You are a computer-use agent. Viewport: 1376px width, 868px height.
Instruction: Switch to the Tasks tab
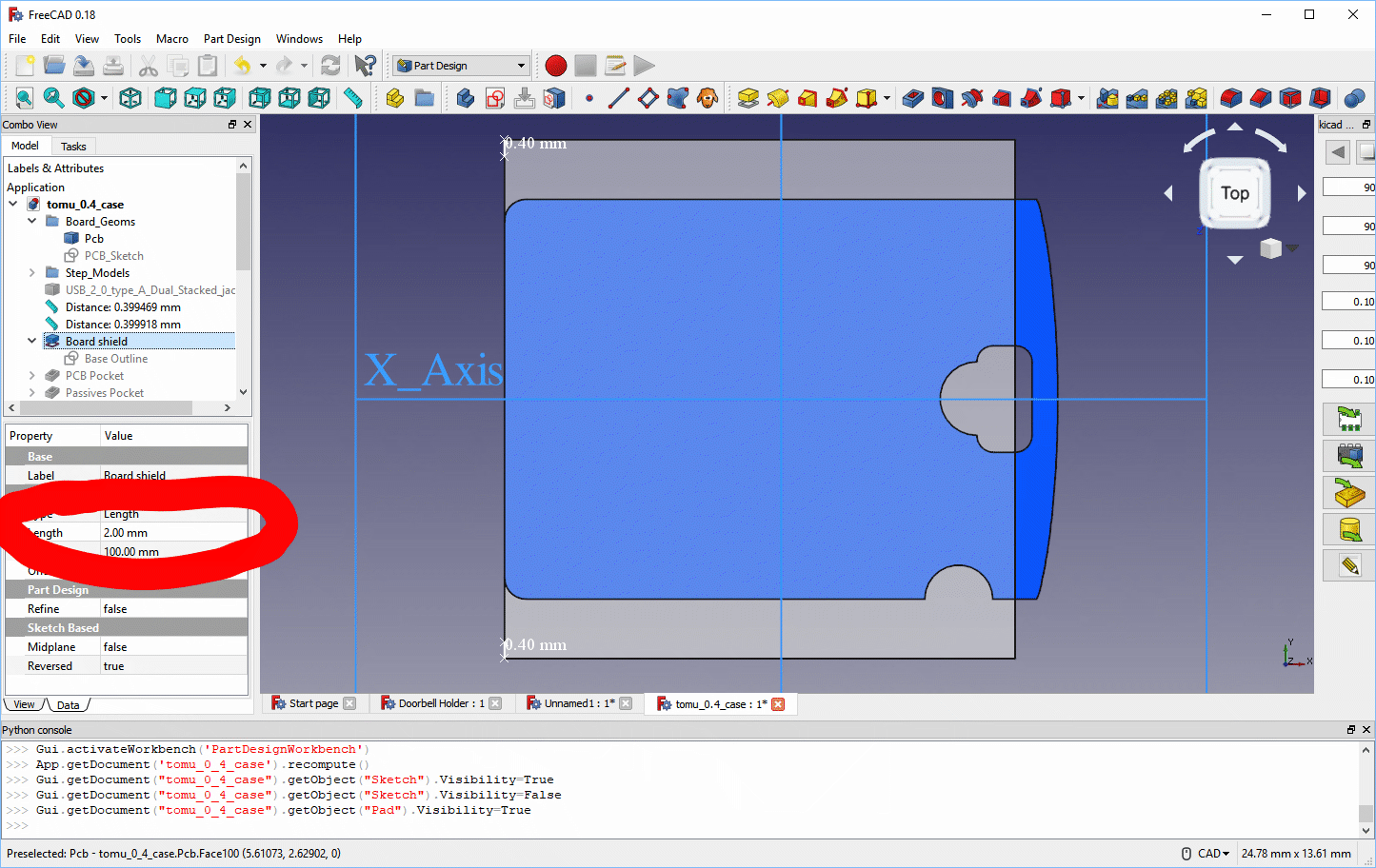coord(73,147)
